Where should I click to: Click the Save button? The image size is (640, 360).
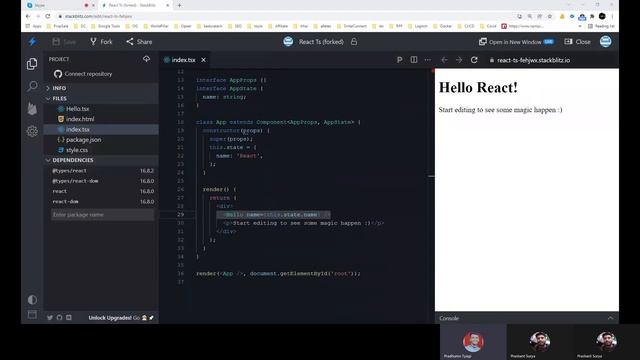click(x=64, y=42)
